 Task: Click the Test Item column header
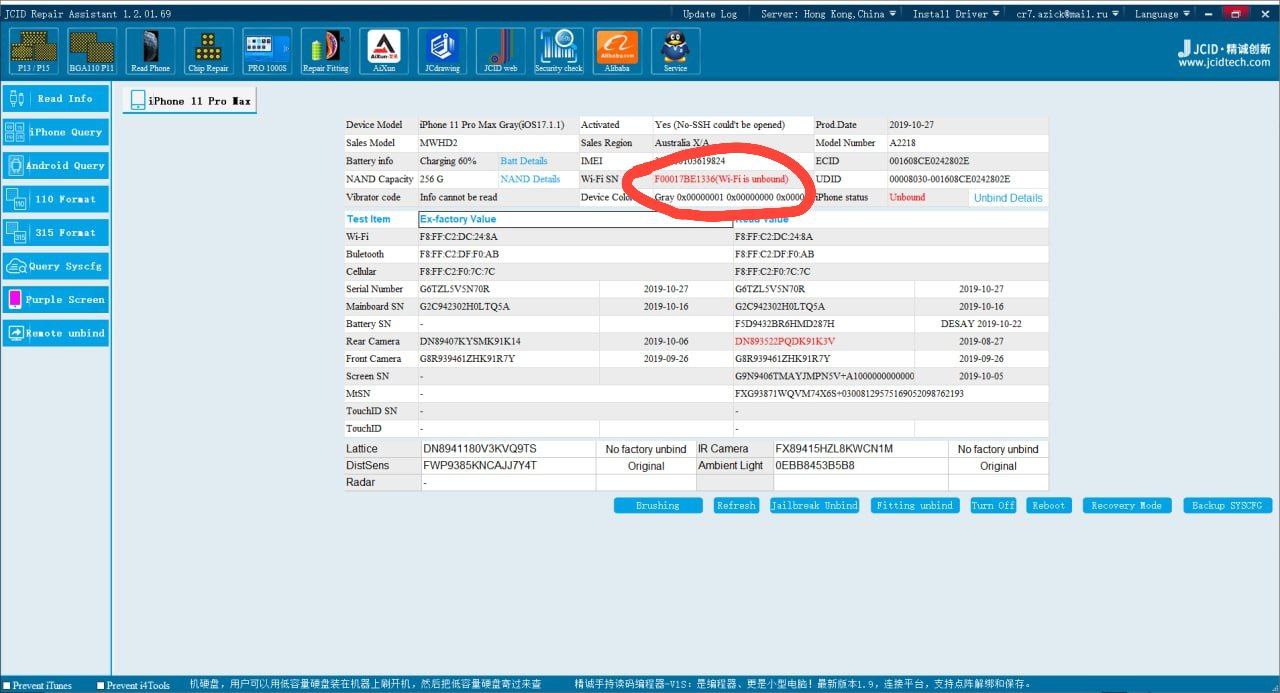(369, 219)
